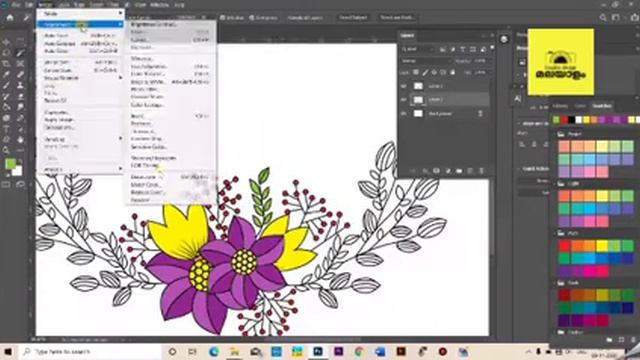Create a new layer icon
The image size is (640, 360).
[470, 171]
